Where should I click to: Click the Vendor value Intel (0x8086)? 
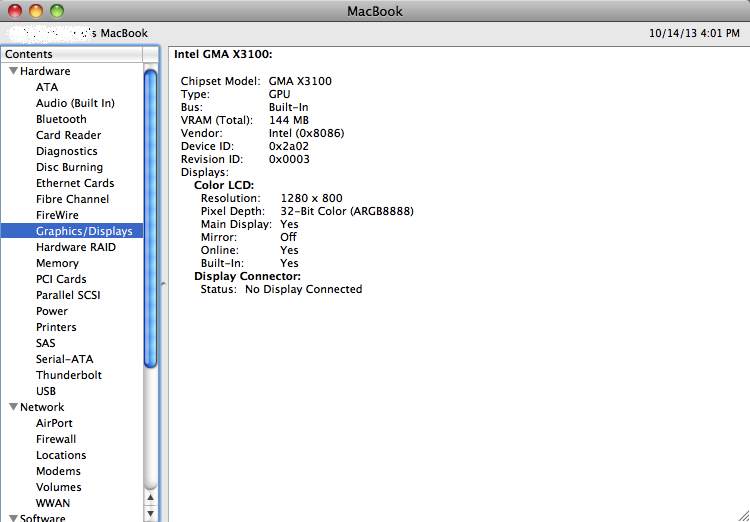coord(307,133)
